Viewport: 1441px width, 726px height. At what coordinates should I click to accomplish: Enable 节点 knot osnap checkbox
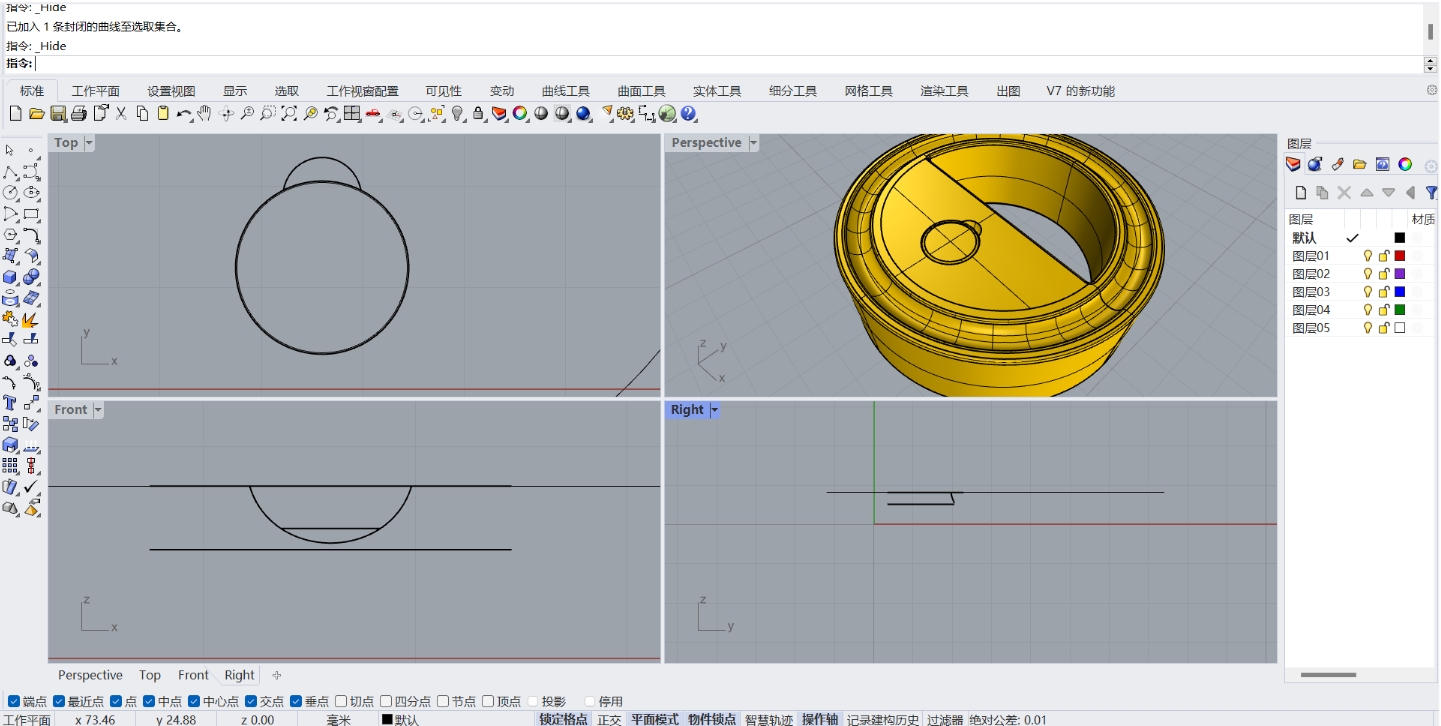[443, 701]
